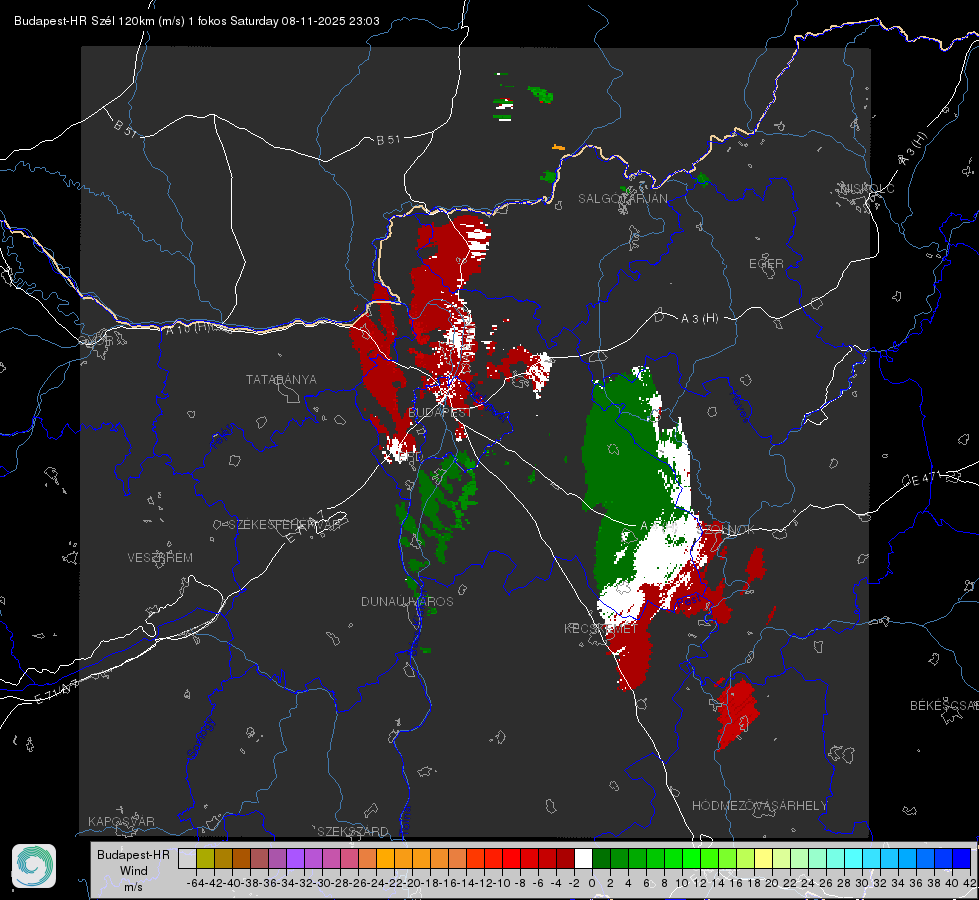This screenshot has height=900, width=979.
Task: Pick the dark green swatch after 0
Action: [601, 859]
